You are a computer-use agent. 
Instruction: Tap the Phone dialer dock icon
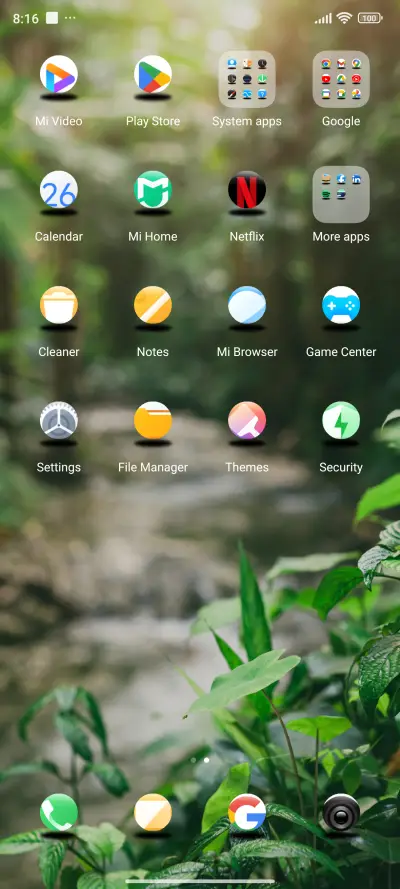58,812
